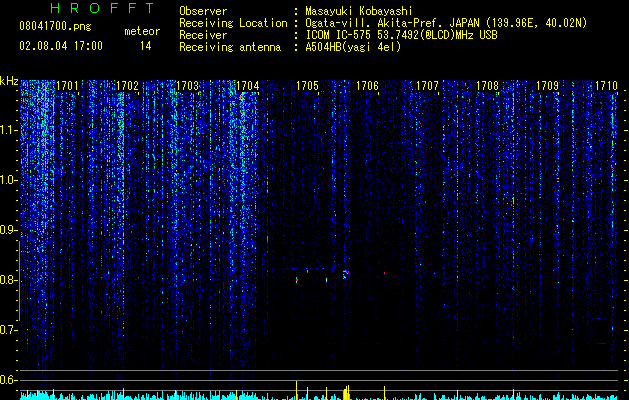Click the bright echo cluster before 1706
The width and height of the screenshot is (629, 400).
[346, 274]
